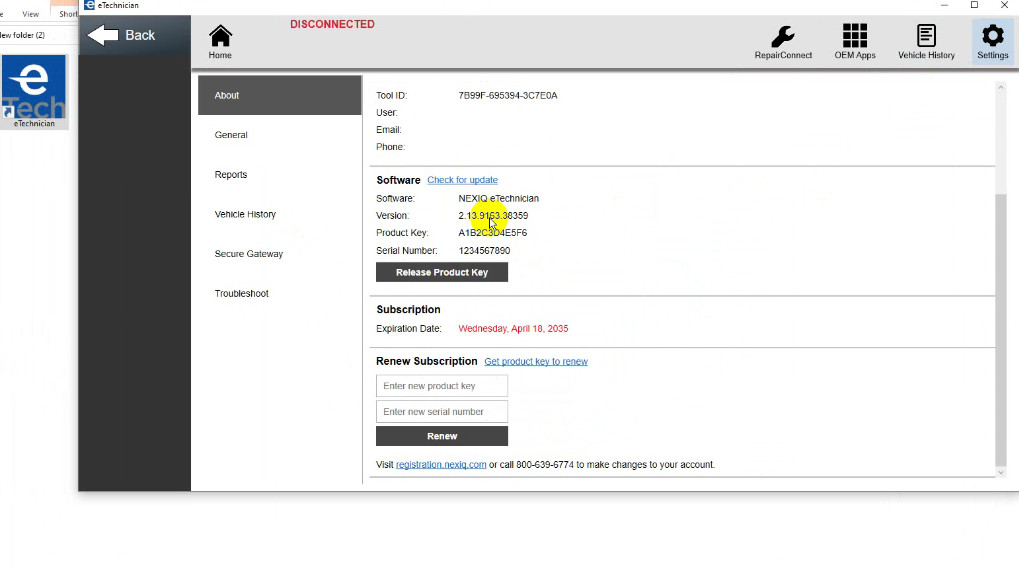Click the Tool ID value 7B99F-695394-3C7E0A
Viewport: 1019px width, 567px height.
pos(508,95)
